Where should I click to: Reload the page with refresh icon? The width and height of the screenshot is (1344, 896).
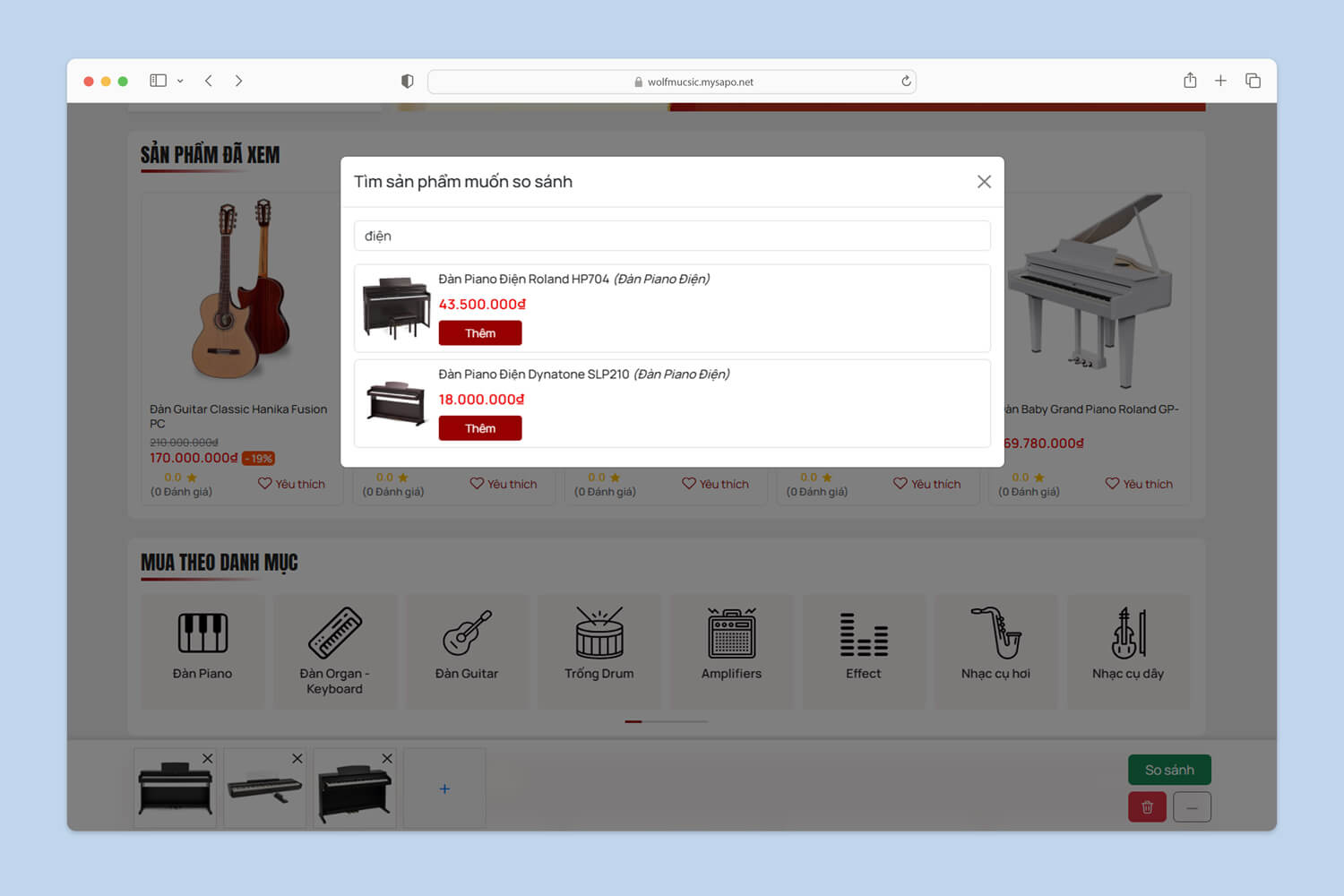coord(906,82)
